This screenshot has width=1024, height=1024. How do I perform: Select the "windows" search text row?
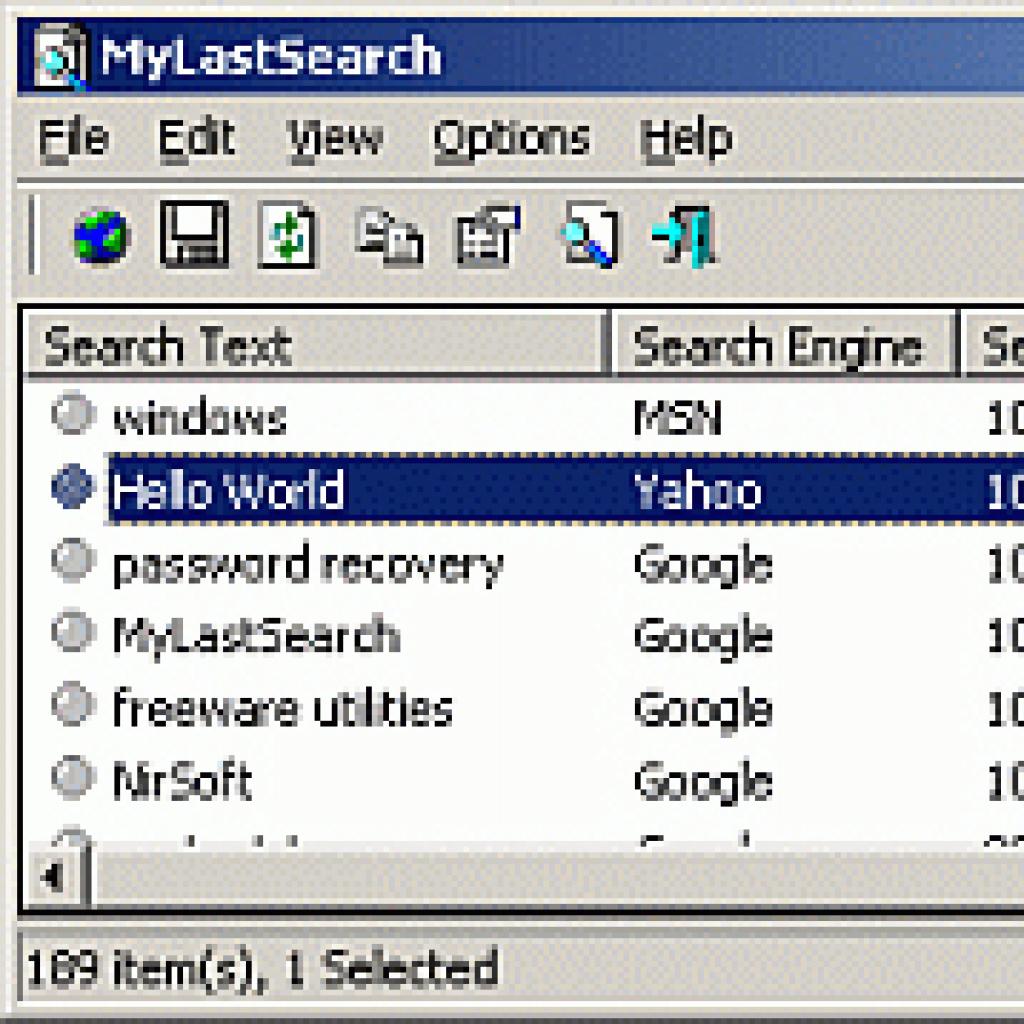tap(200, 417)
